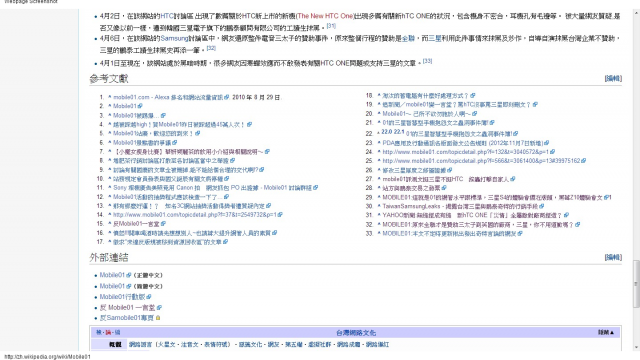
Task: Click external-link icon after reference 2 Mobile01
Action: coord(140,106)
